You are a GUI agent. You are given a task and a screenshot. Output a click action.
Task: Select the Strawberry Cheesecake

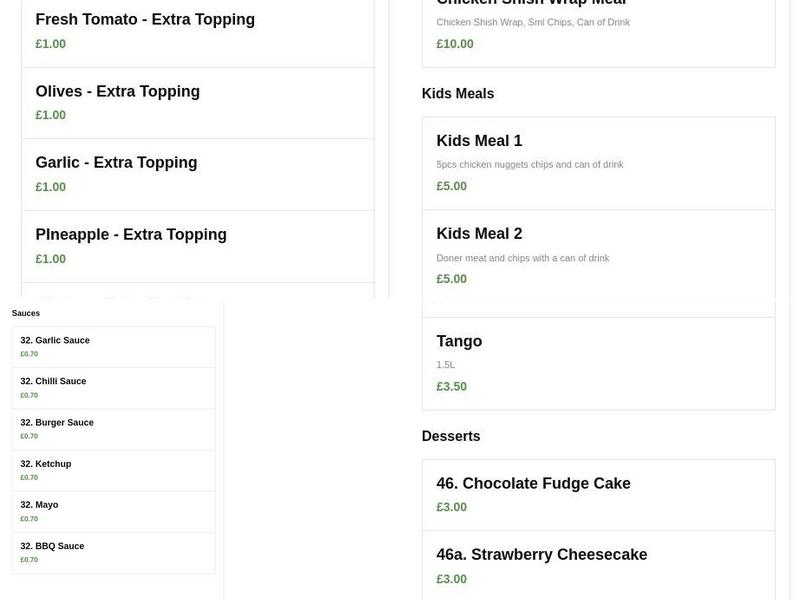click(541, 553)
